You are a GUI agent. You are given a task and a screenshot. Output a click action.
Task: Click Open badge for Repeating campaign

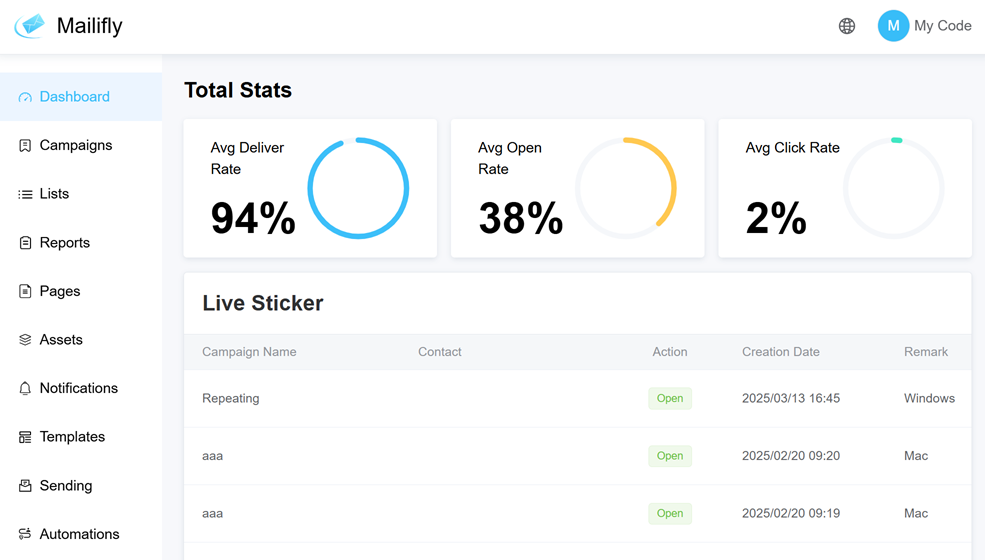[670, 398]
